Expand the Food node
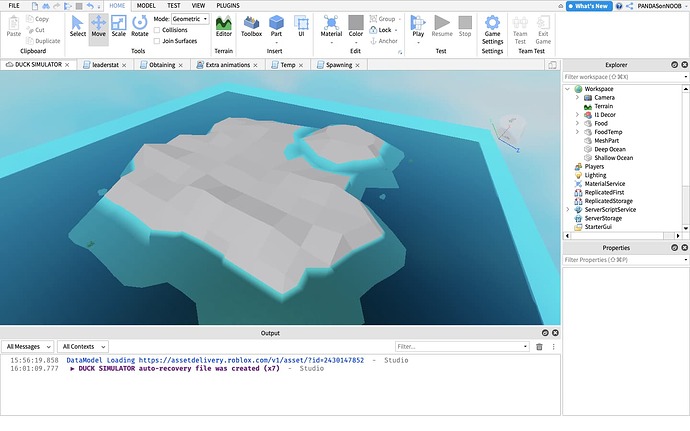 [577, 124]
